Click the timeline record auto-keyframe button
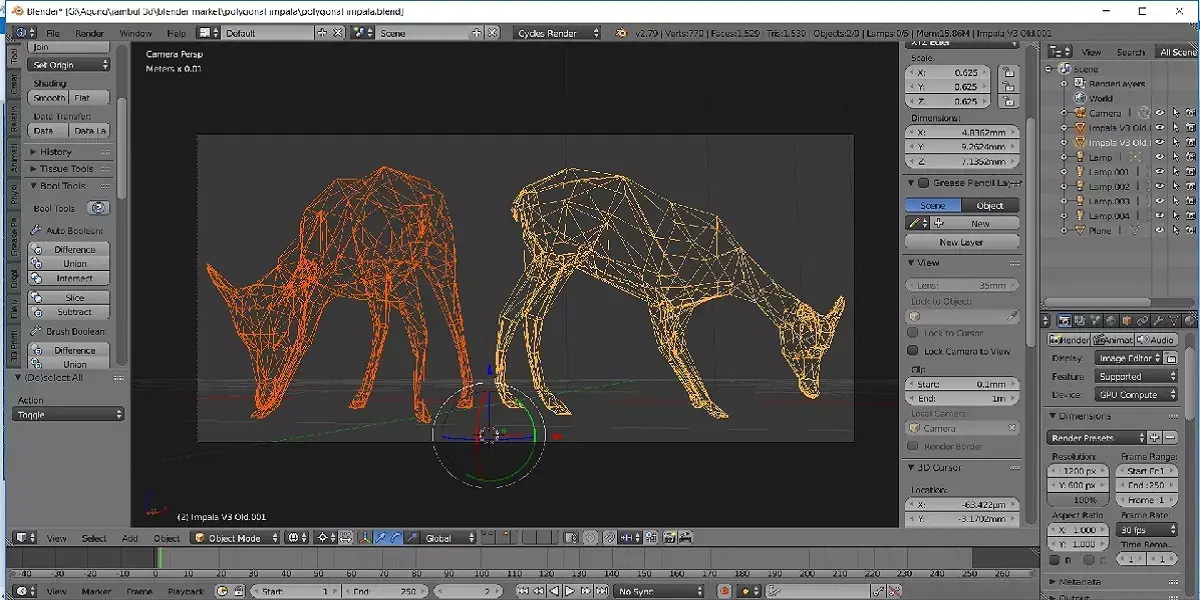The height and width of the screenshot is (600, 1200). tap(724, 591)
